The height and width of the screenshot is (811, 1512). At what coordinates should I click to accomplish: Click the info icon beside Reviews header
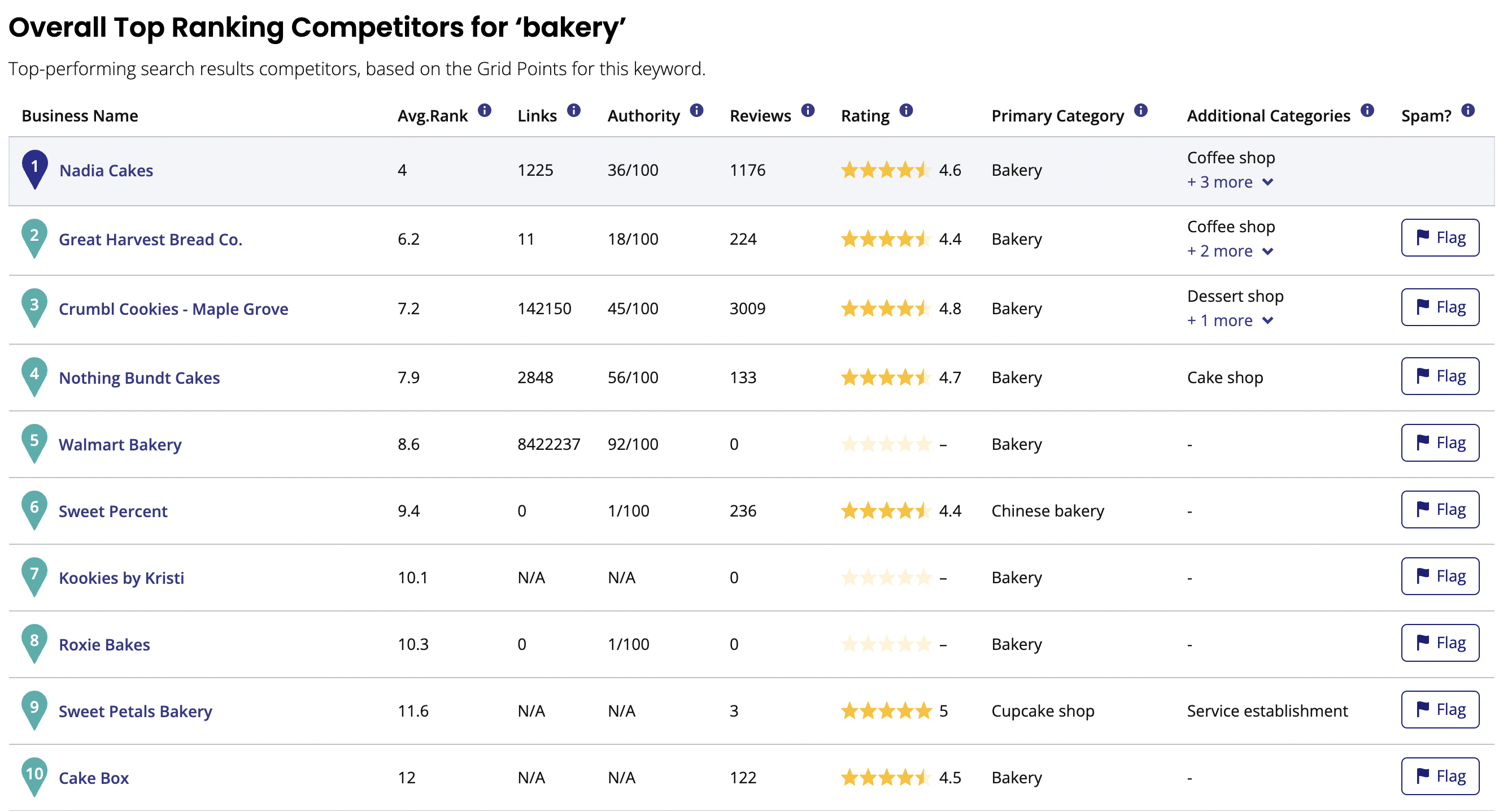808,110
